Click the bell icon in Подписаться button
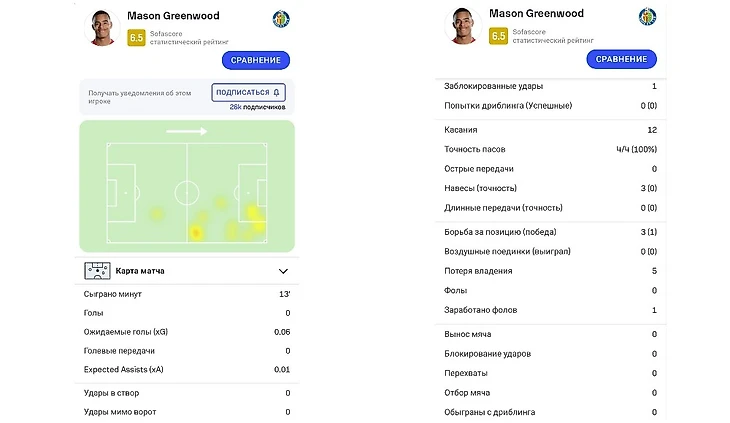 [276, 92]
